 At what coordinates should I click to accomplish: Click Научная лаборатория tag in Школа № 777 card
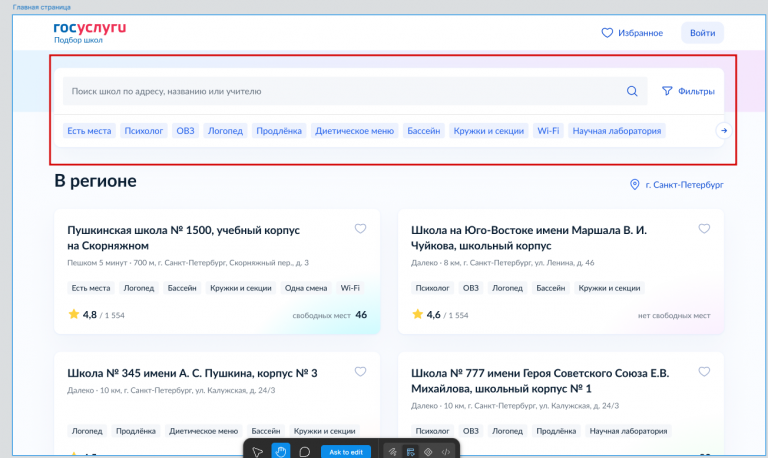pyautogui.click(x=628, y=431)
